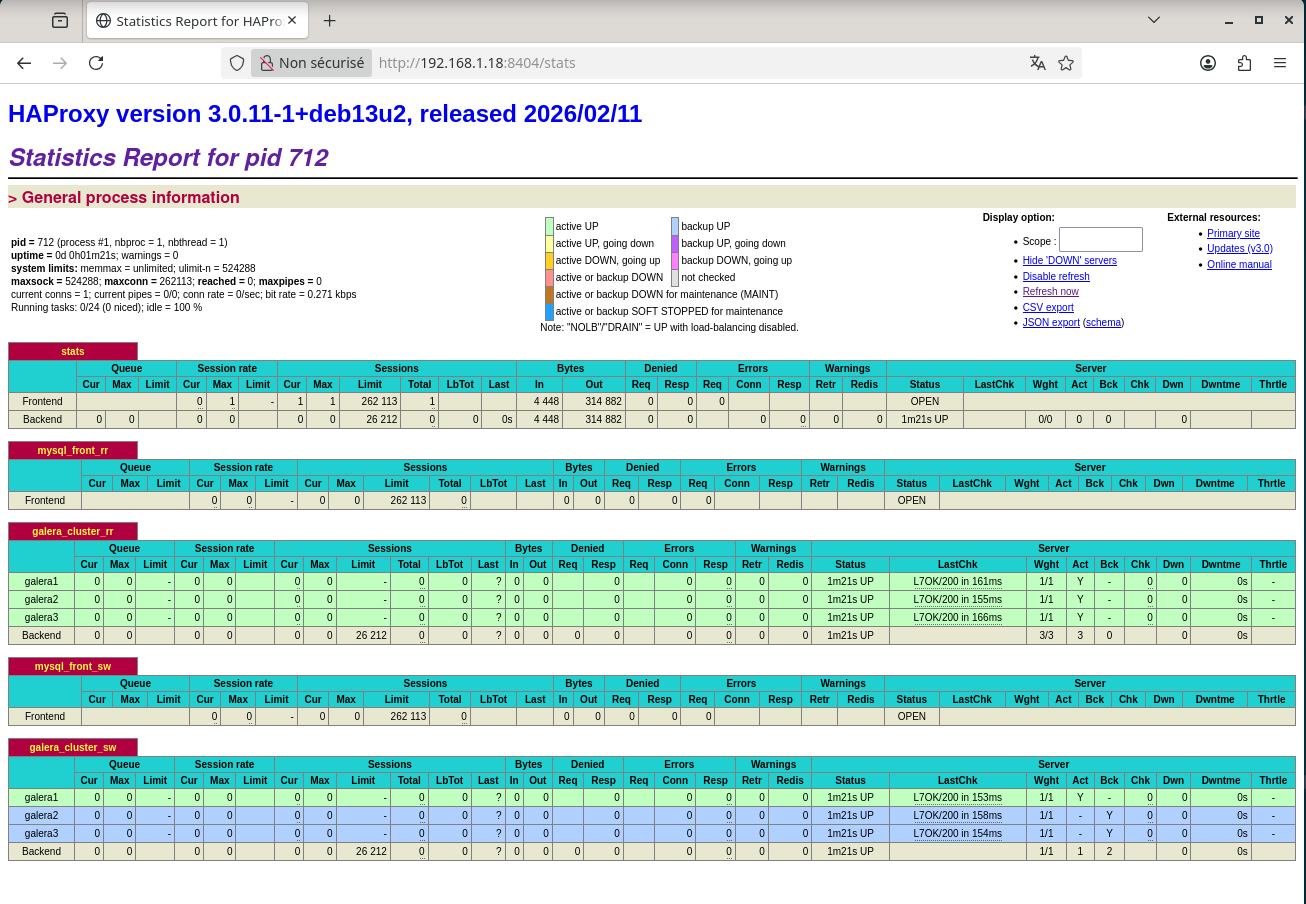Click the '3/3' weight cell
Viewport: 1306px width, 904px height.
click(1046, 636)
